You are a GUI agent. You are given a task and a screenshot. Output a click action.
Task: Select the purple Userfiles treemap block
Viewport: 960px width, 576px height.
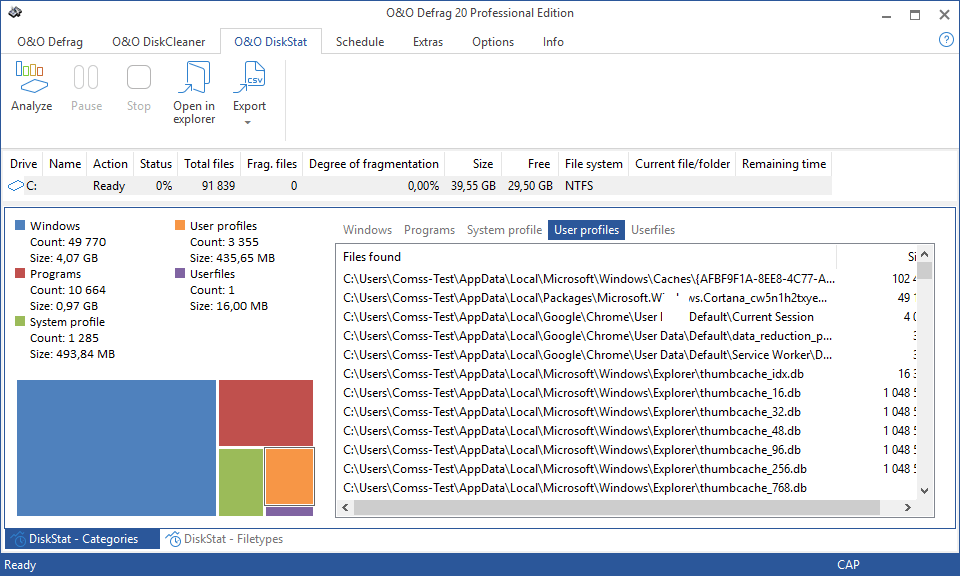(290, 512)
